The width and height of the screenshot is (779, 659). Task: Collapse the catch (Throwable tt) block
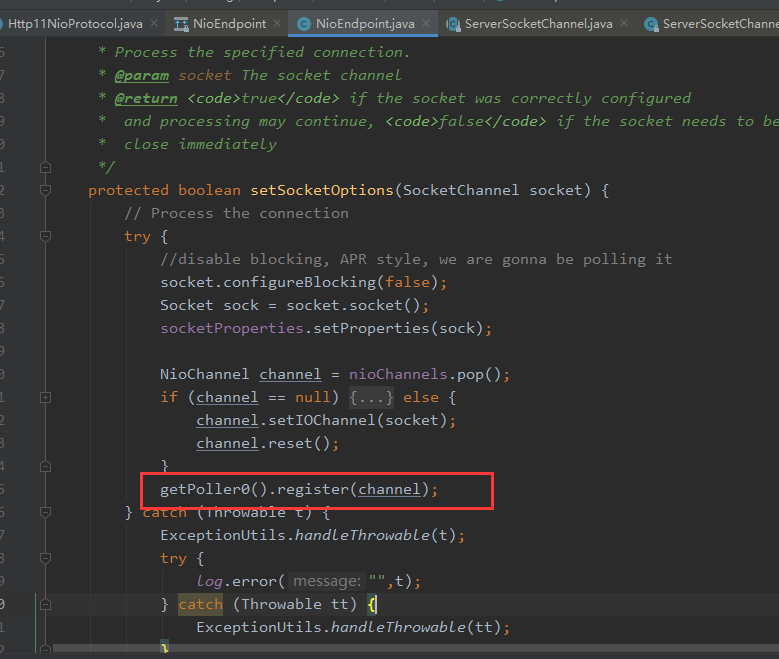[x=45, y=605]
